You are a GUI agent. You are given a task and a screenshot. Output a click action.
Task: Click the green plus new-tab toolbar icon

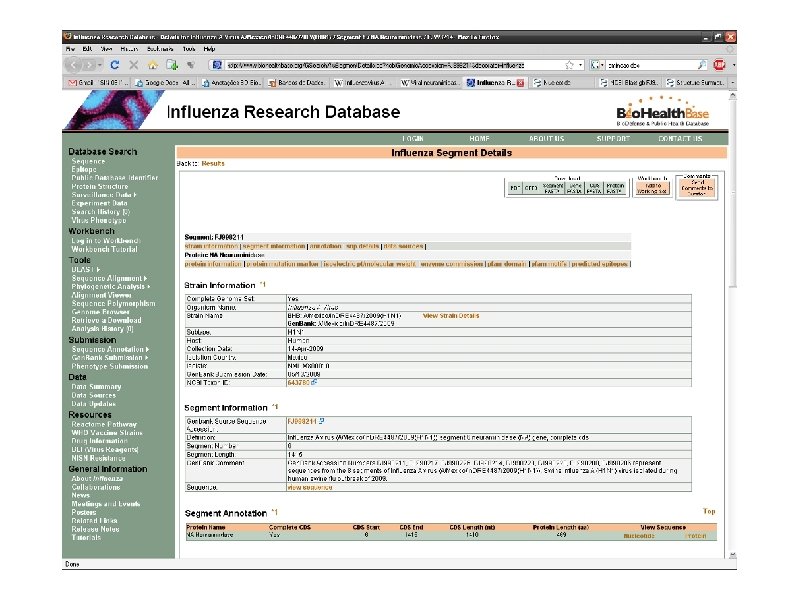point(172,65)
